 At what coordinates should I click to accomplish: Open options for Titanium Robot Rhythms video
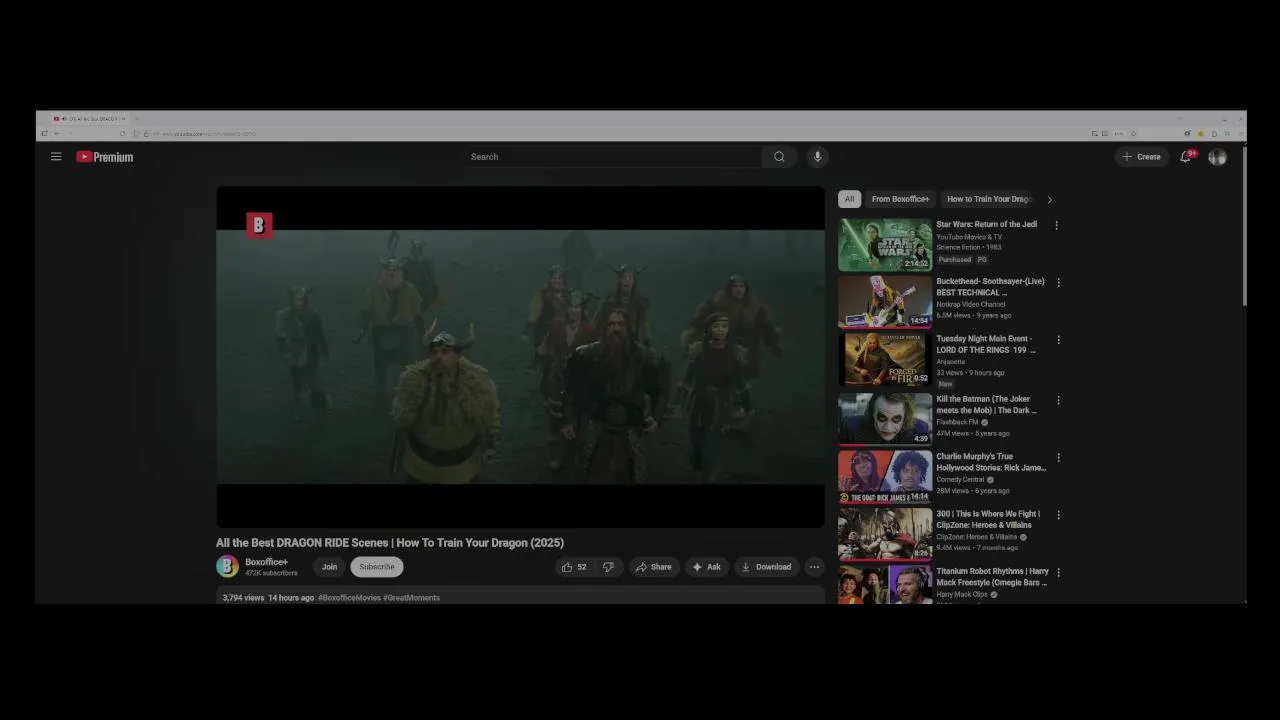(1058, 572)
